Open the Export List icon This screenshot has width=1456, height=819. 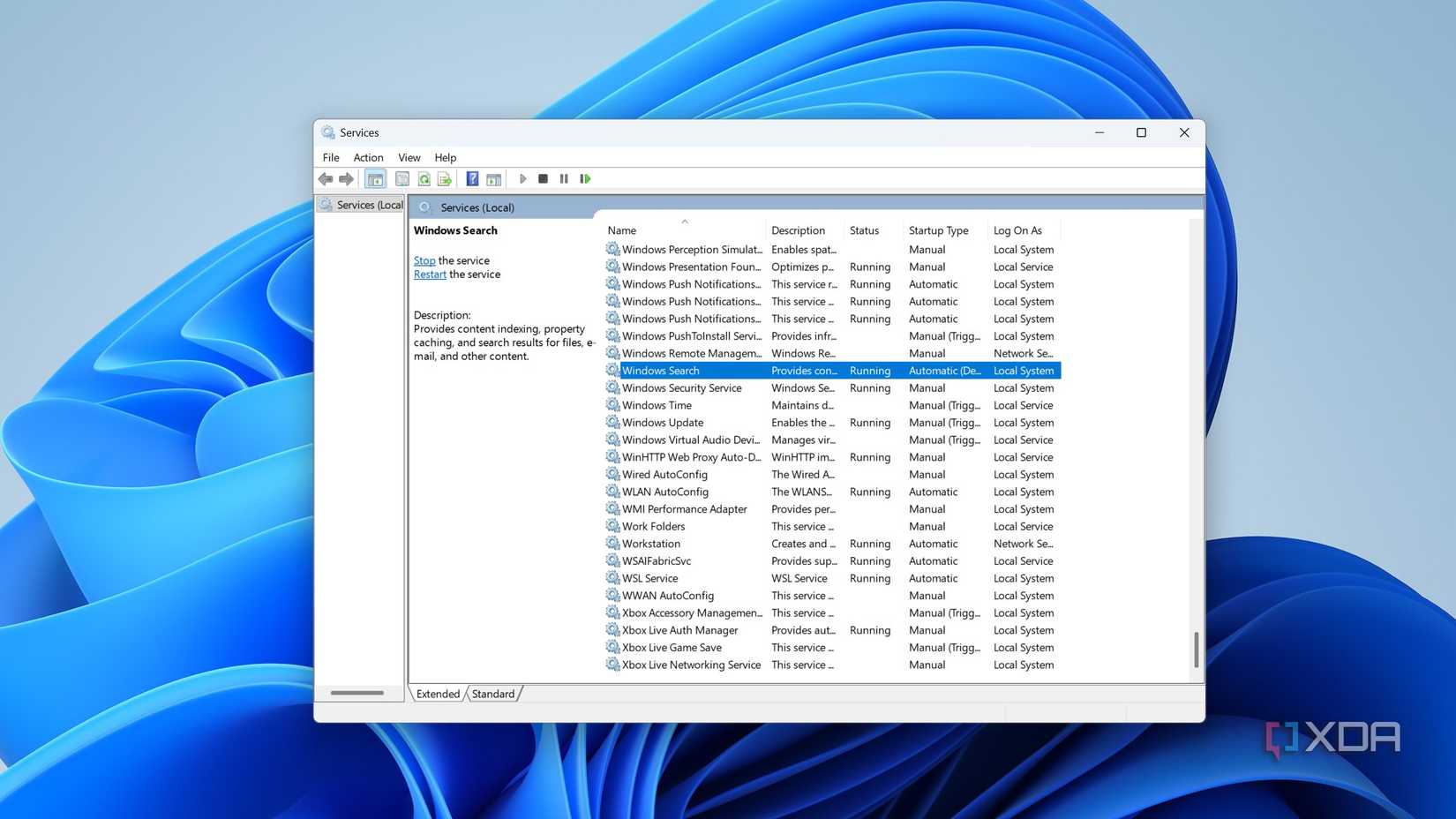tap(445, 178)
